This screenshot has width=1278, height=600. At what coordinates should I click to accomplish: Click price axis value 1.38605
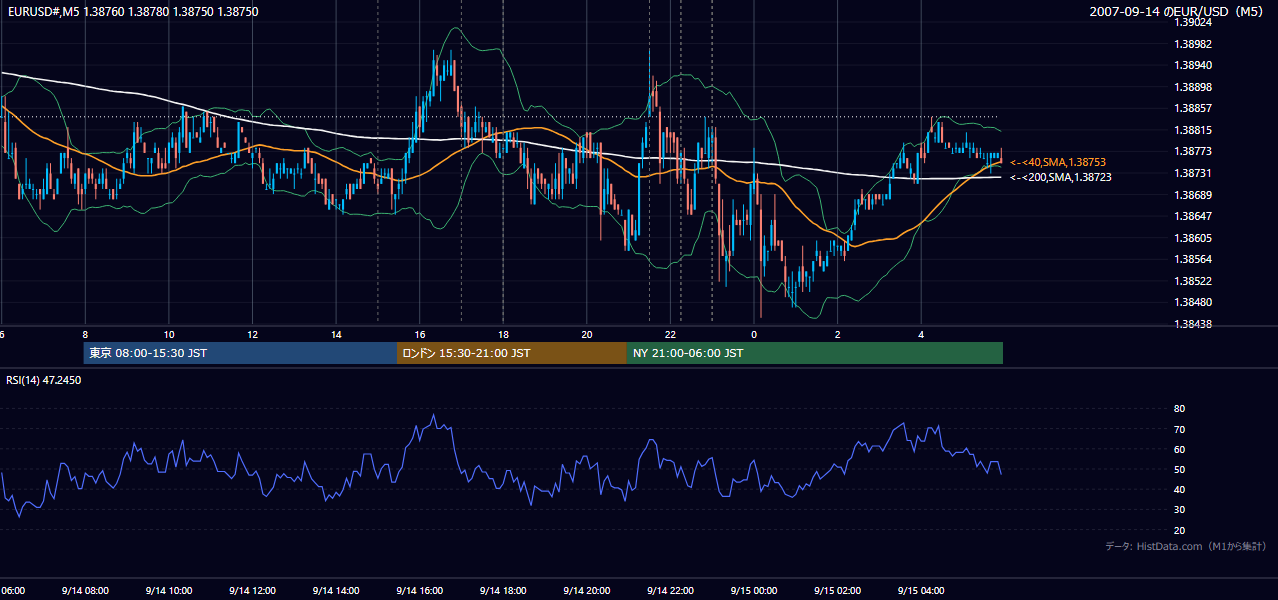pyautogui.click(x=1193, y=238)
